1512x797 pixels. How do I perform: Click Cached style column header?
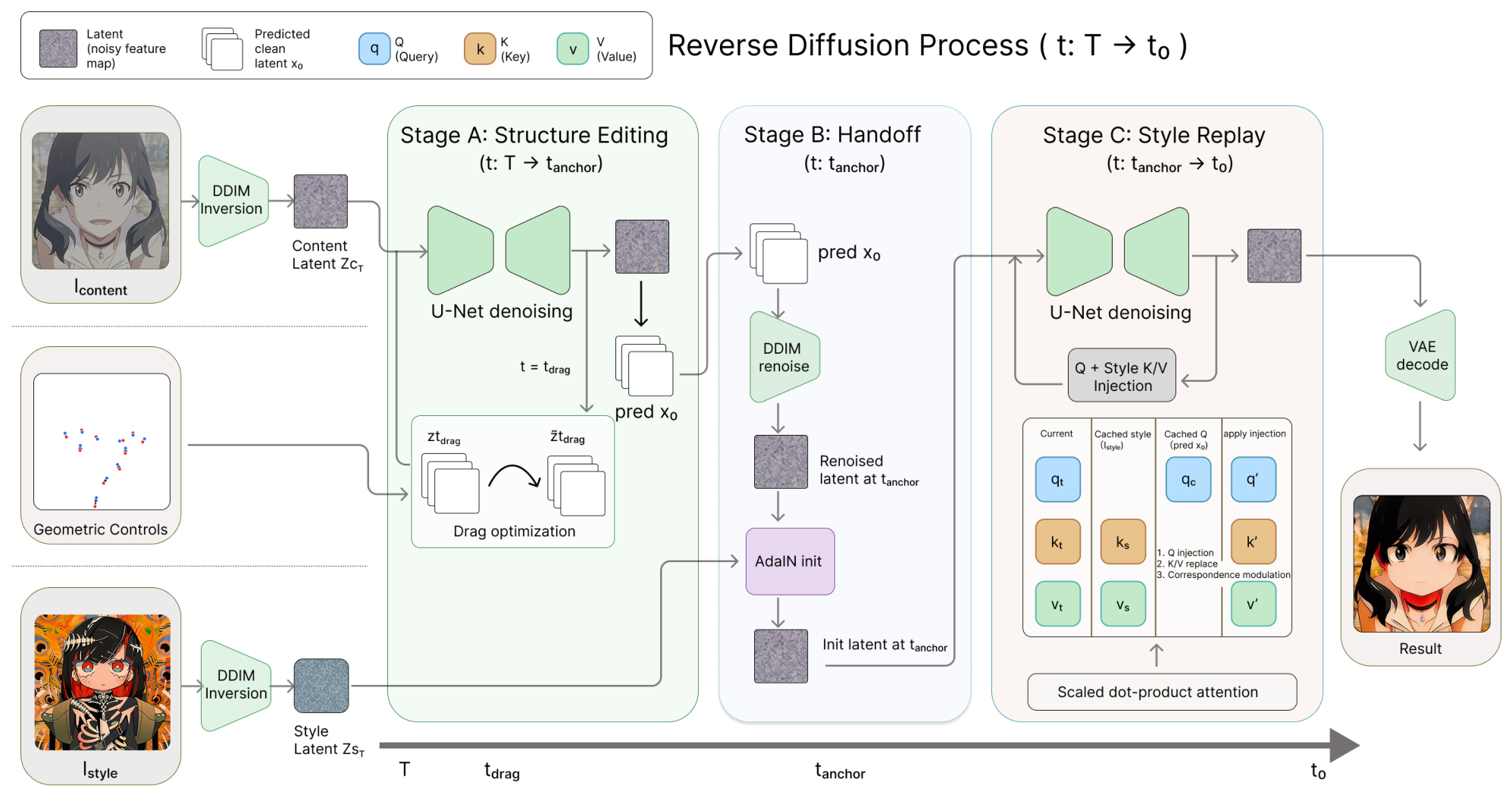(x=1122, y=439)
